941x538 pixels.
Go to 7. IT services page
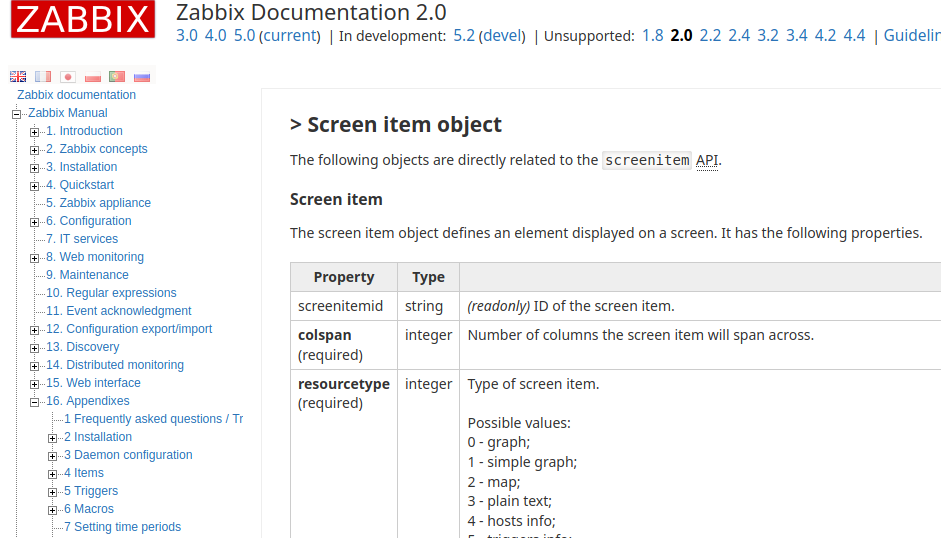[82, 239]
